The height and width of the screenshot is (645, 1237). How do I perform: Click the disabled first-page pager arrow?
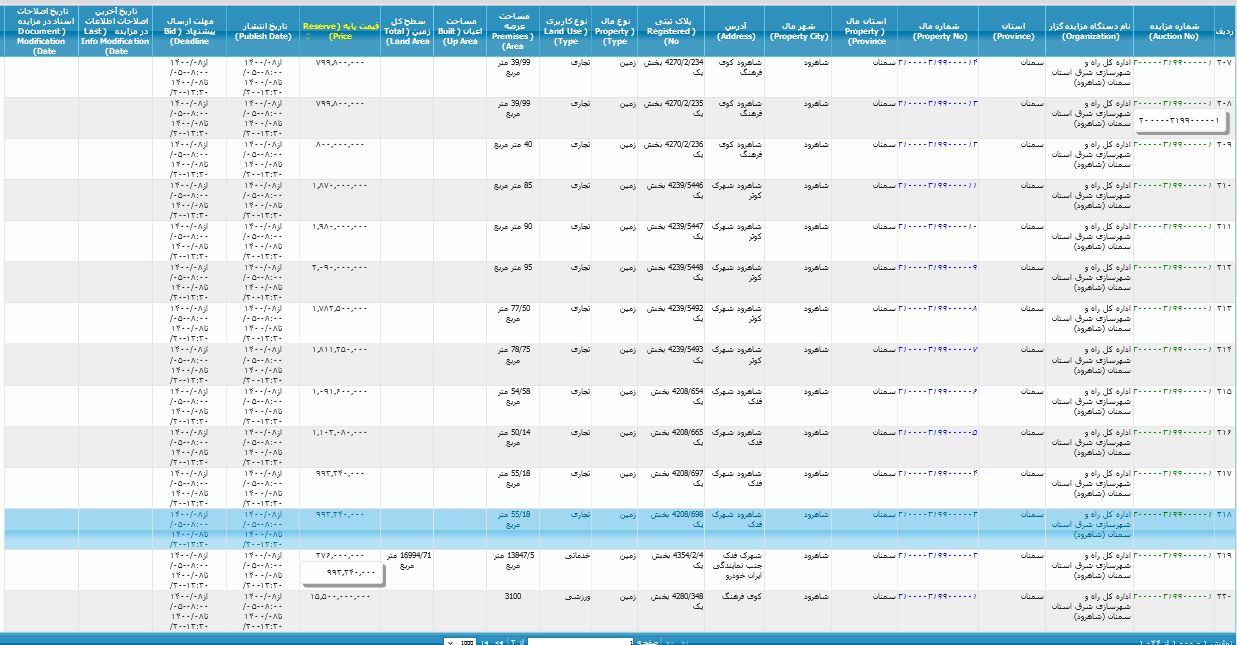tap(685, 642)
